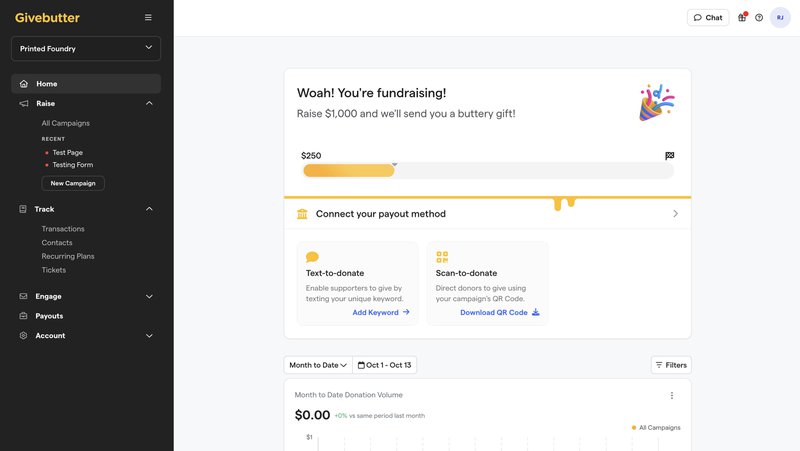Screen dimensions: 800x451
Task: Click the goal flag icon on progress bar
Action: 670,156
